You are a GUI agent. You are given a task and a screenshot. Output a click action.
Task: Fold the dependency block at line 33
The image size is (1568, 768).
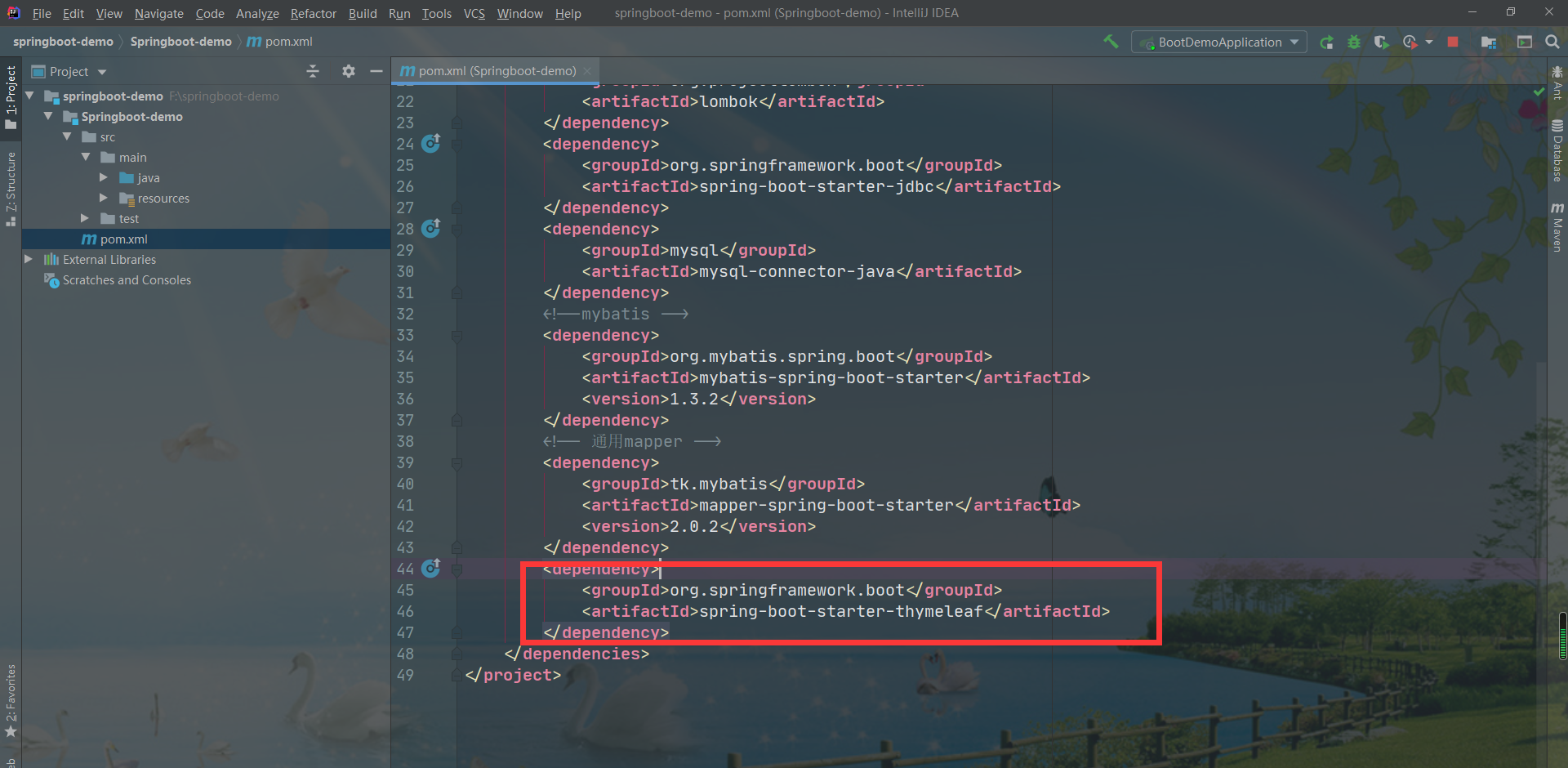pyautogui.click(x=457, y=335)
